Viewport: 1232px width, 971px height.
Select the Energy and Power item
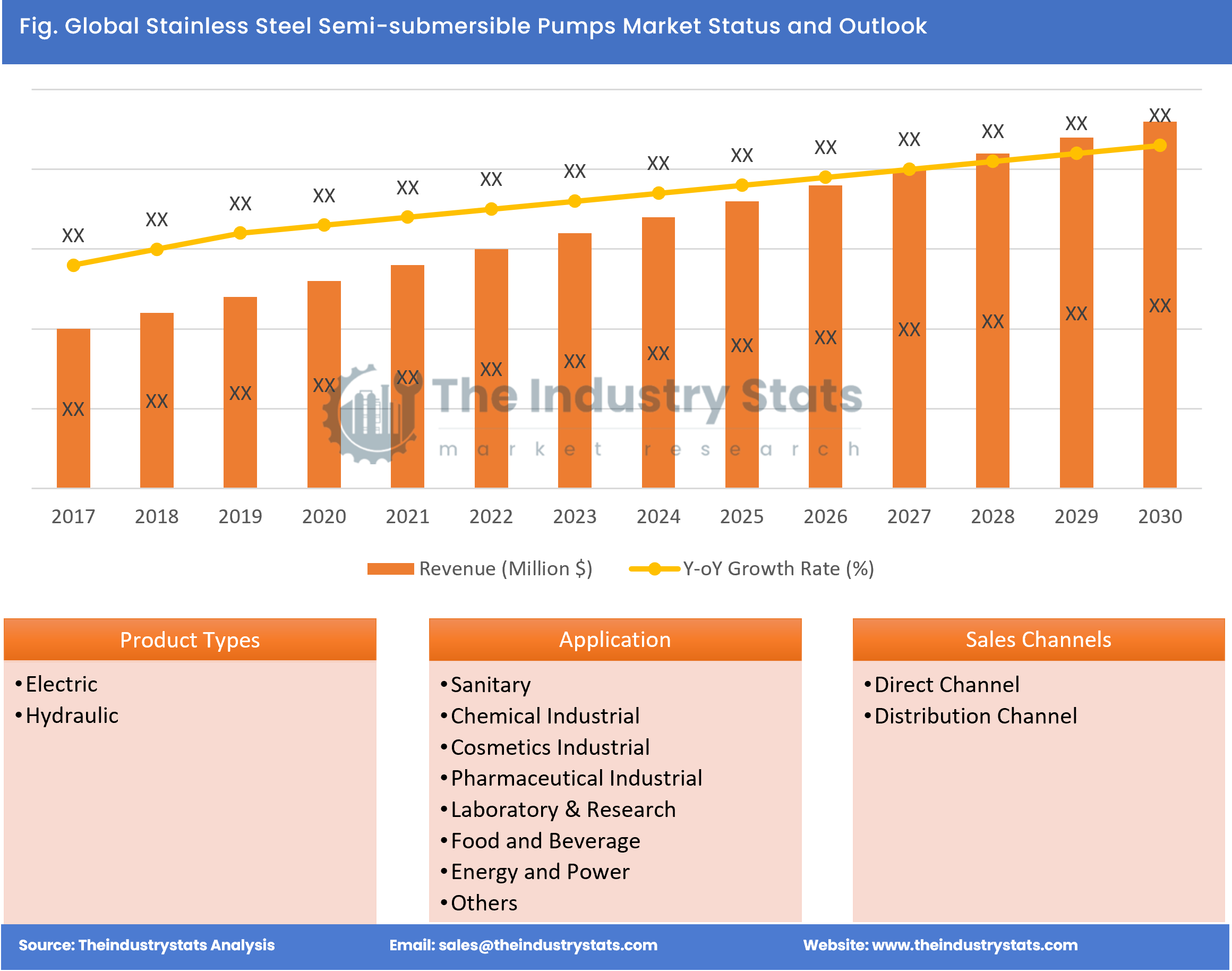[541, 872]
